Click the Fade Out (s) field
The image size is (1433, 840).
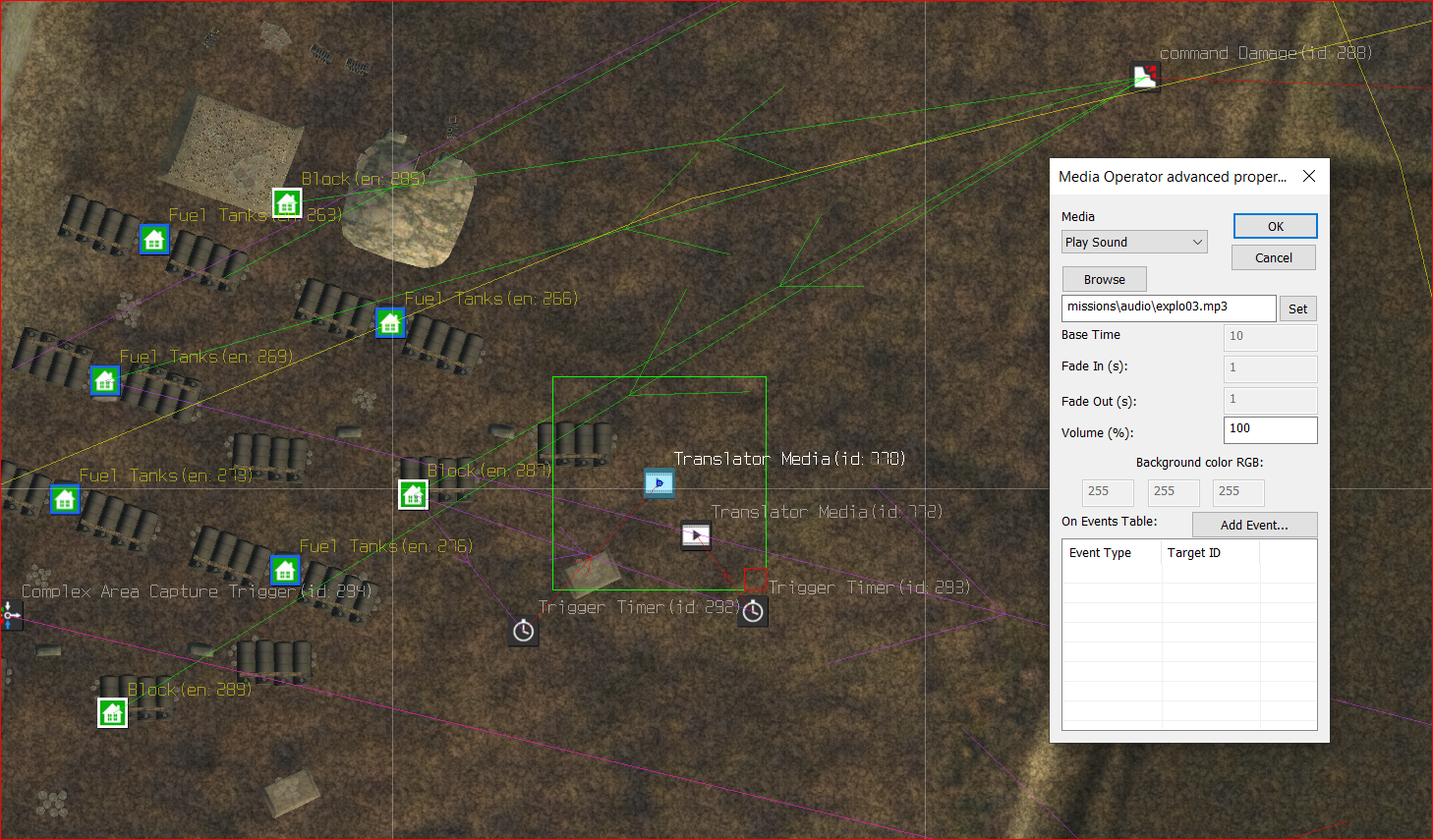1270,400
